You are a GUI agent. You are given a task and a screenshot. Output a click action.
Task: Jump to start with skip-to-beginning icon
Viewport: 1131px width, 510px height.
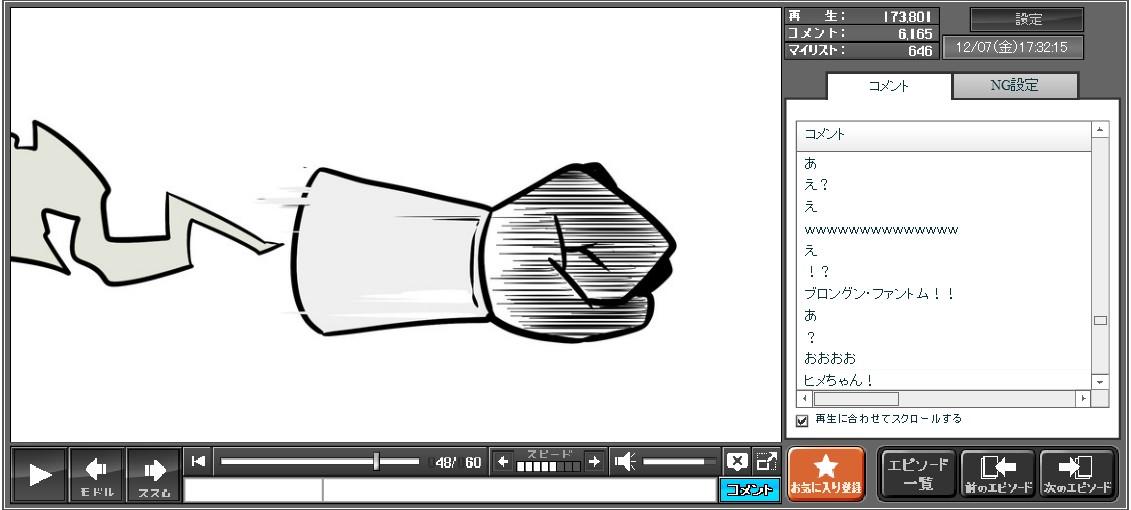click(199, 461)
